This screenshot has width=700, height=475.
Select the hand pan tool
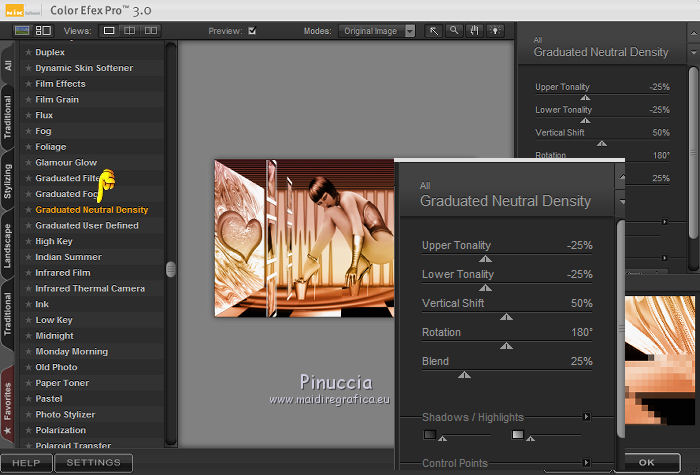pyautogui.click(x=474, y=31)
